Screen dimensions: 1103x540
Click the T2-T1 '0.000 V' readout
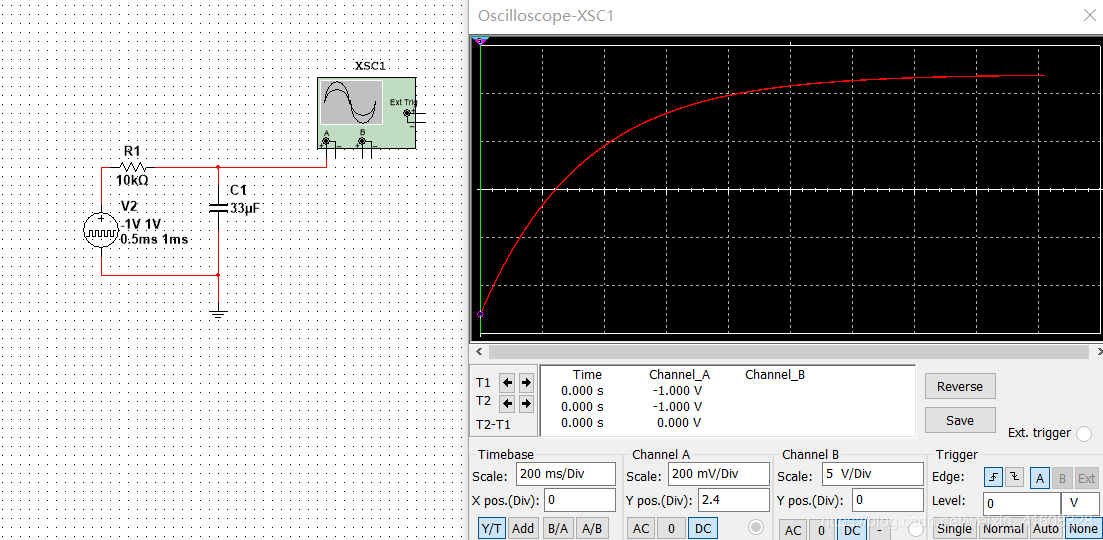(x=678, y=423)
